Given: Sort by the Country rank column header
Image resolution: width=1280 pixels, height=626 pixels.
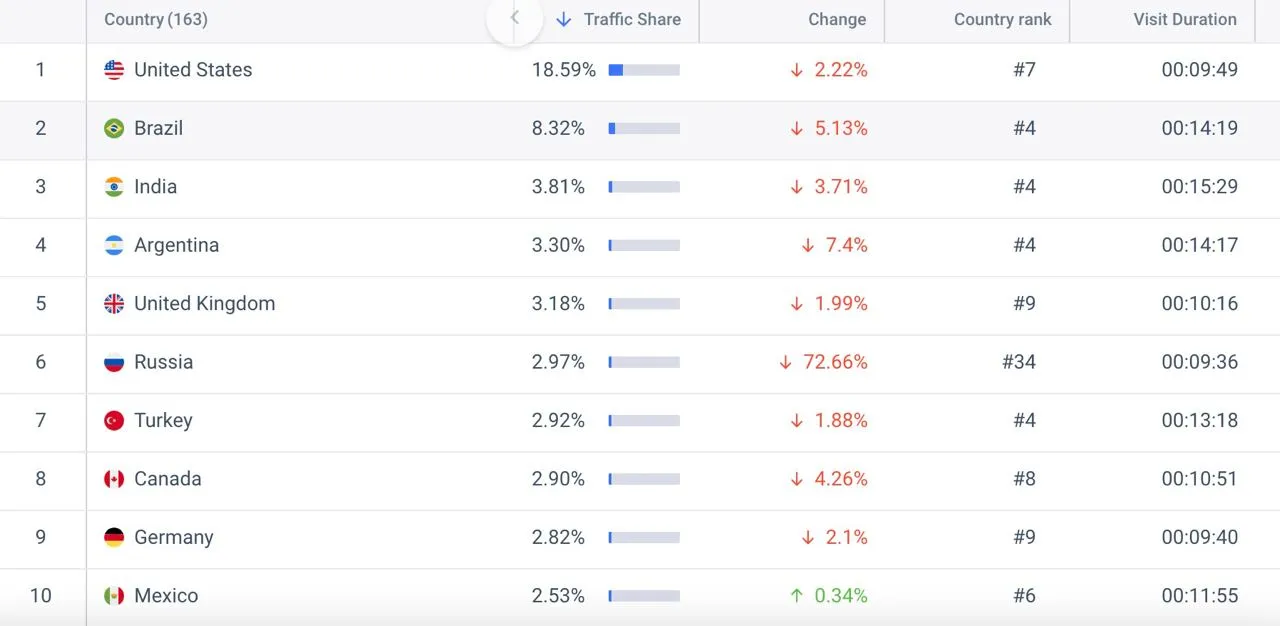Looking at the screenshot, I should pyautogui.click(x=1003, y=19).
